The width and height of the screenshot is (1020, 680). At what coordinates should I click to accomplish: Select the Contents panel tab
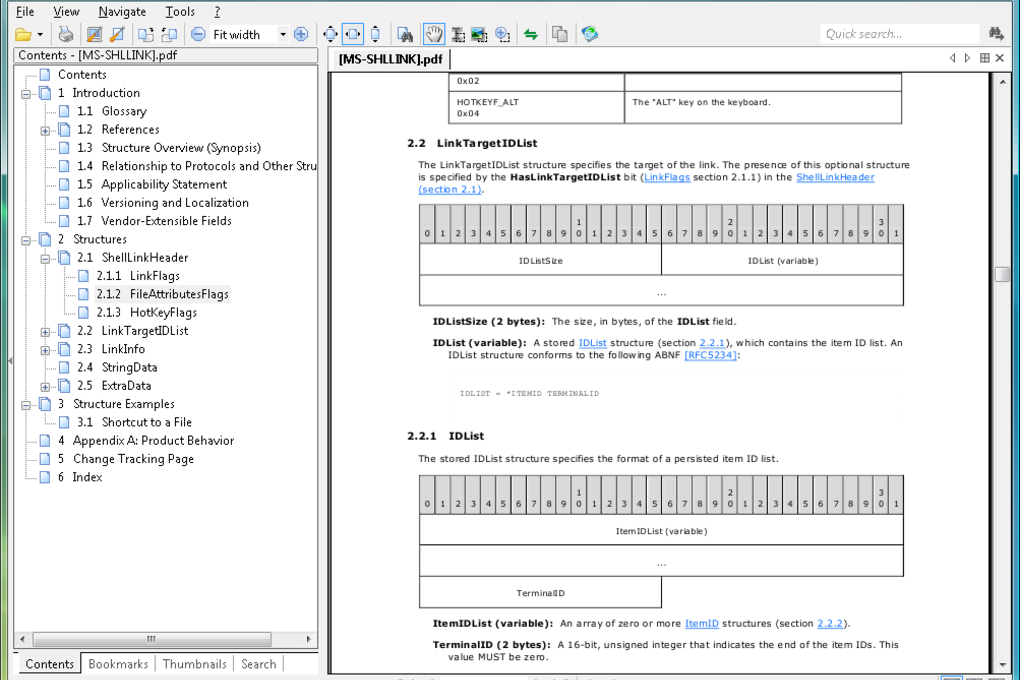click(49, 664)
